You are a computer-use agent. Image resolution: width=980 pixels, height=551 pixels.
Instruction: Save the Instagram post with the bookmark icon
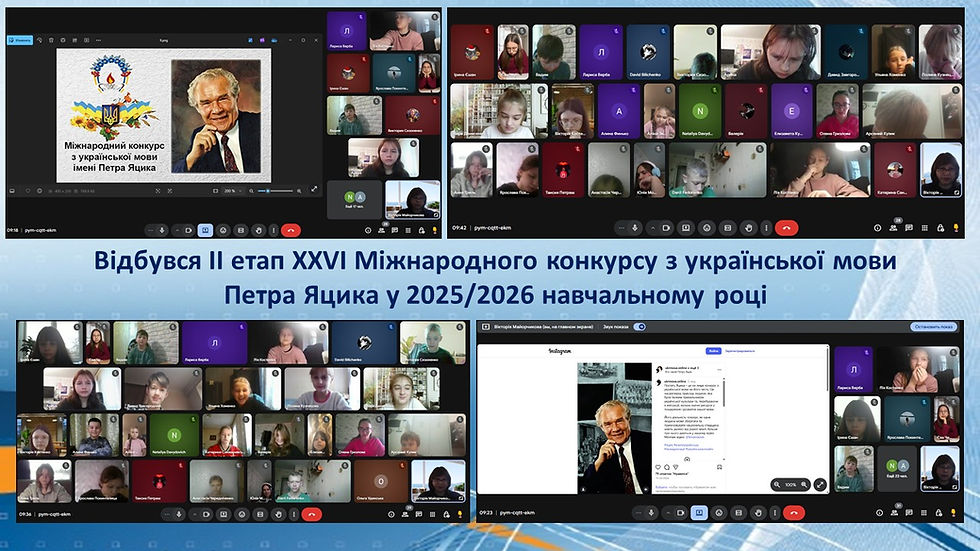719,467
